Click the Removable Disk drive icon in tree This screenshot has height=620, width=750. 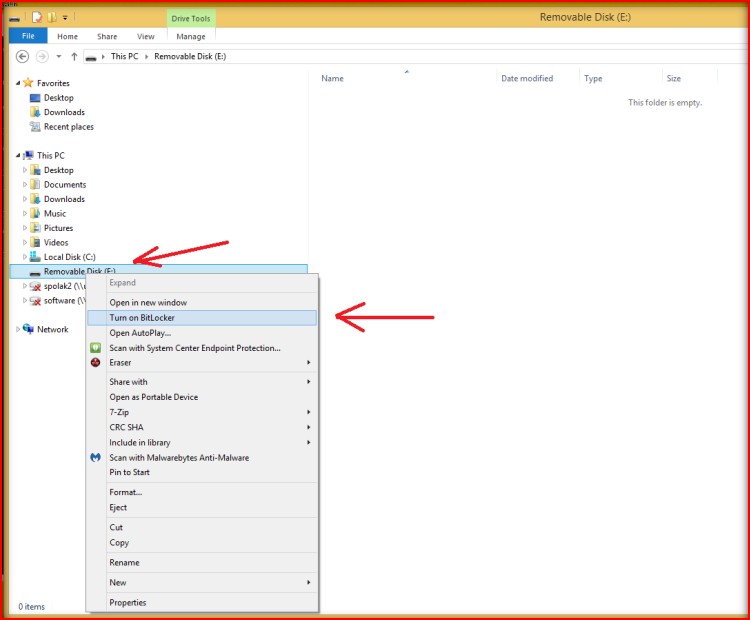point(35,273)
